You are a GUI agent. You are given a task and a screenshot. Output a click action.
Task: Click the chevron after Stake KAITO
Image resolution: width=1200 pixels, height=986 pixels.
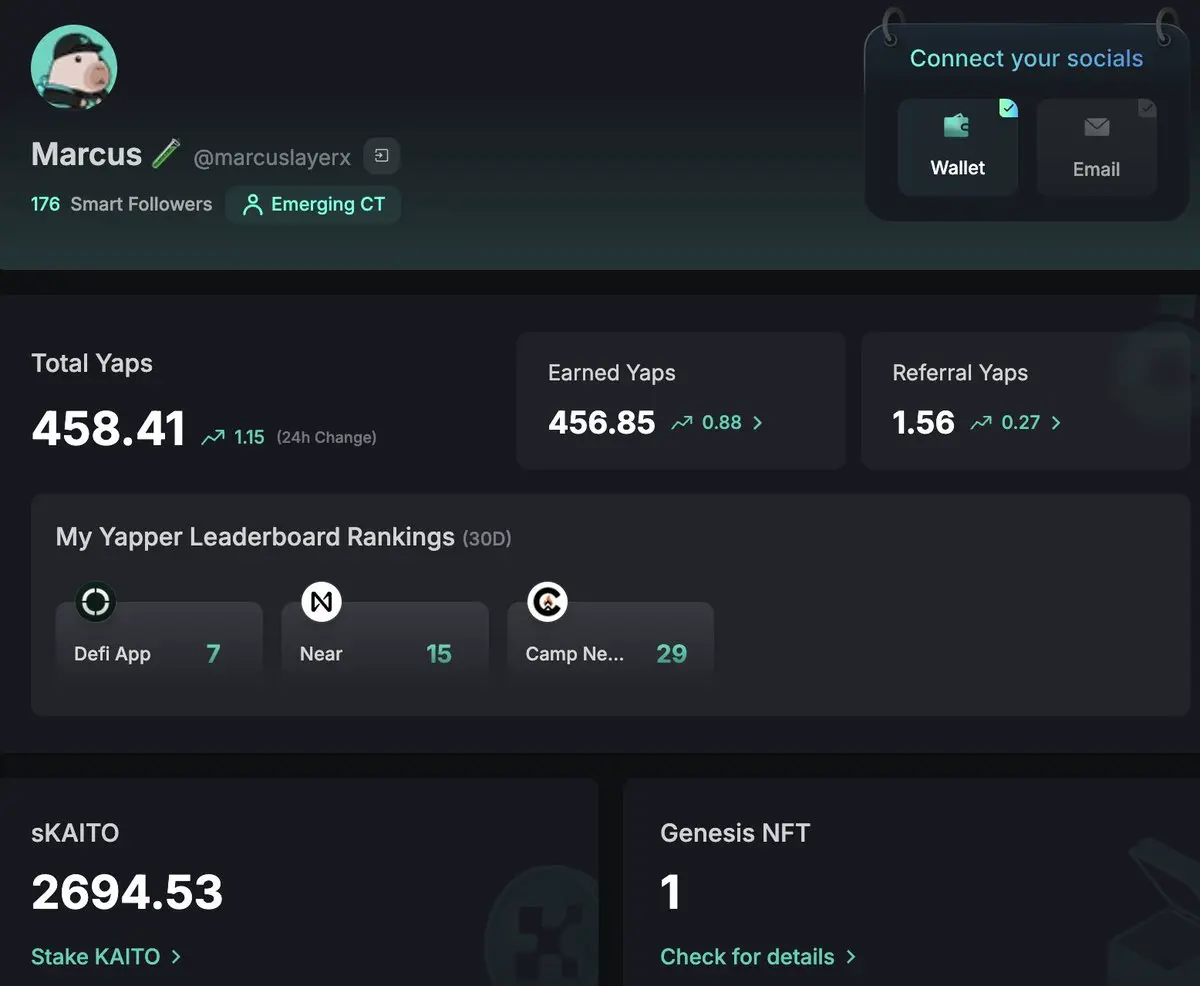pos(176,957)
